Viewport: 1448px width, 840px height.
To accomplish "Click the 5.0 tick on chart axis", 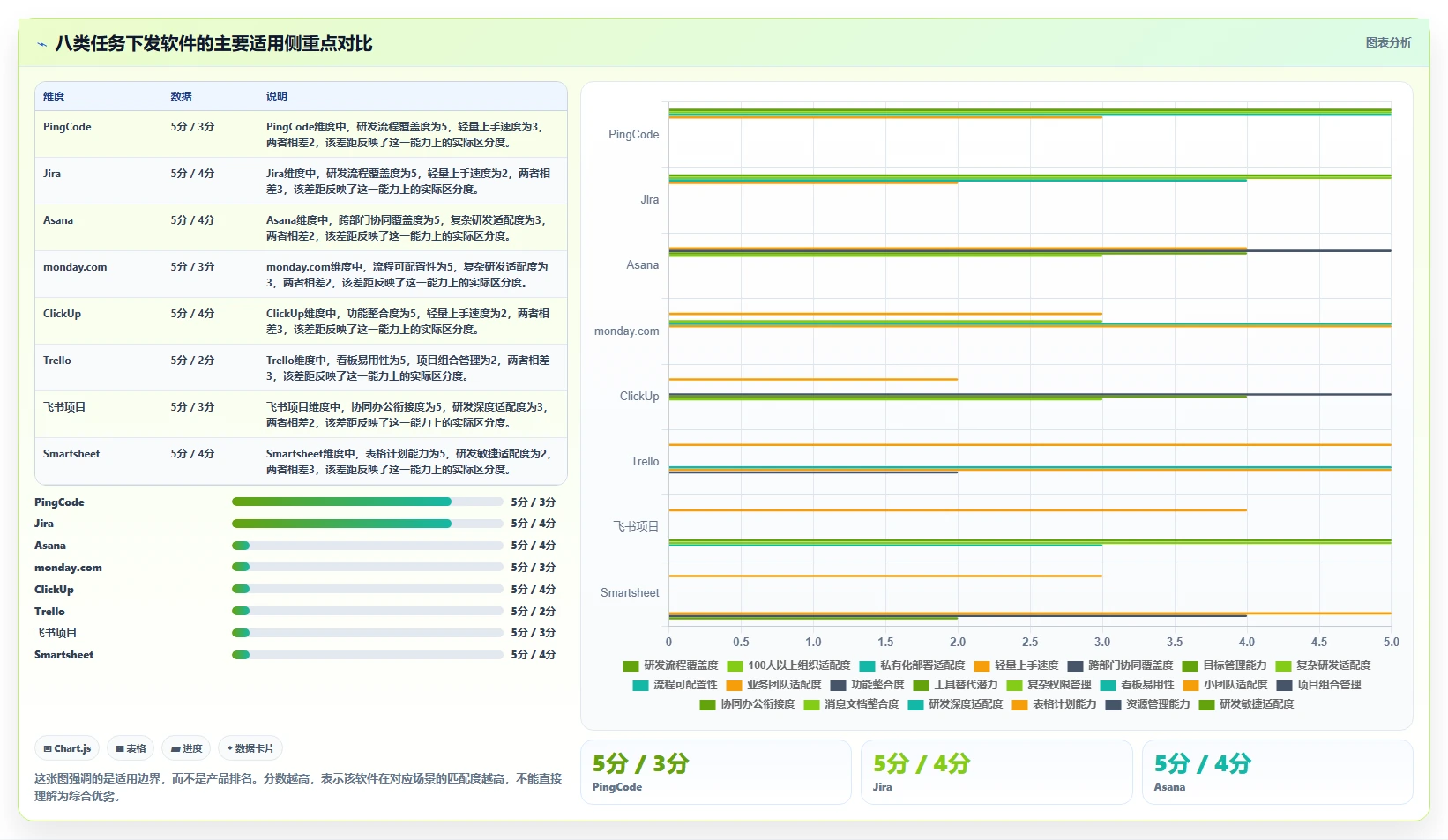I will (x=1392, y=643).
